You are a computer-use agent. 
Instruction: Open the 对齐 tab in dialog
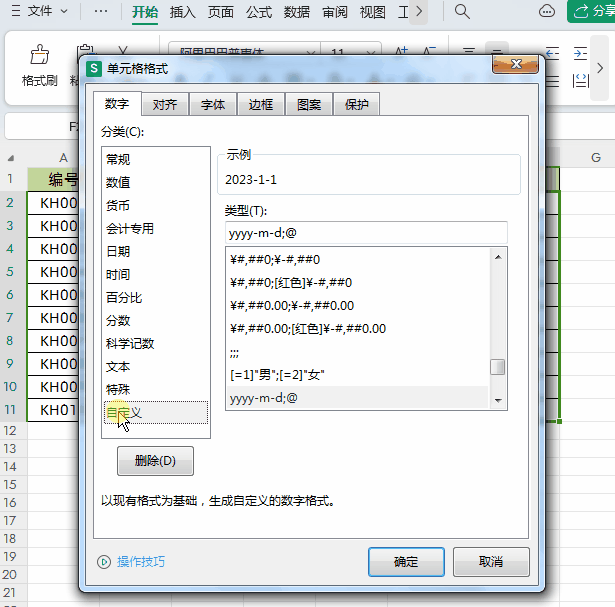(x=165, y=105)
